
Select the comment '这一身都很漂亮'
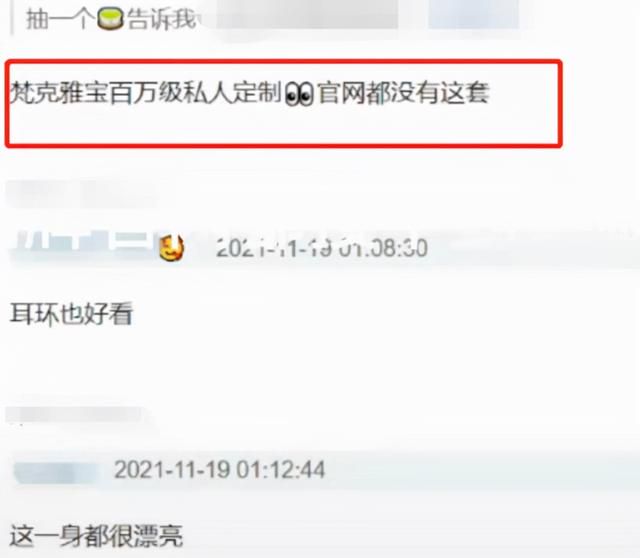pos(96,536)
